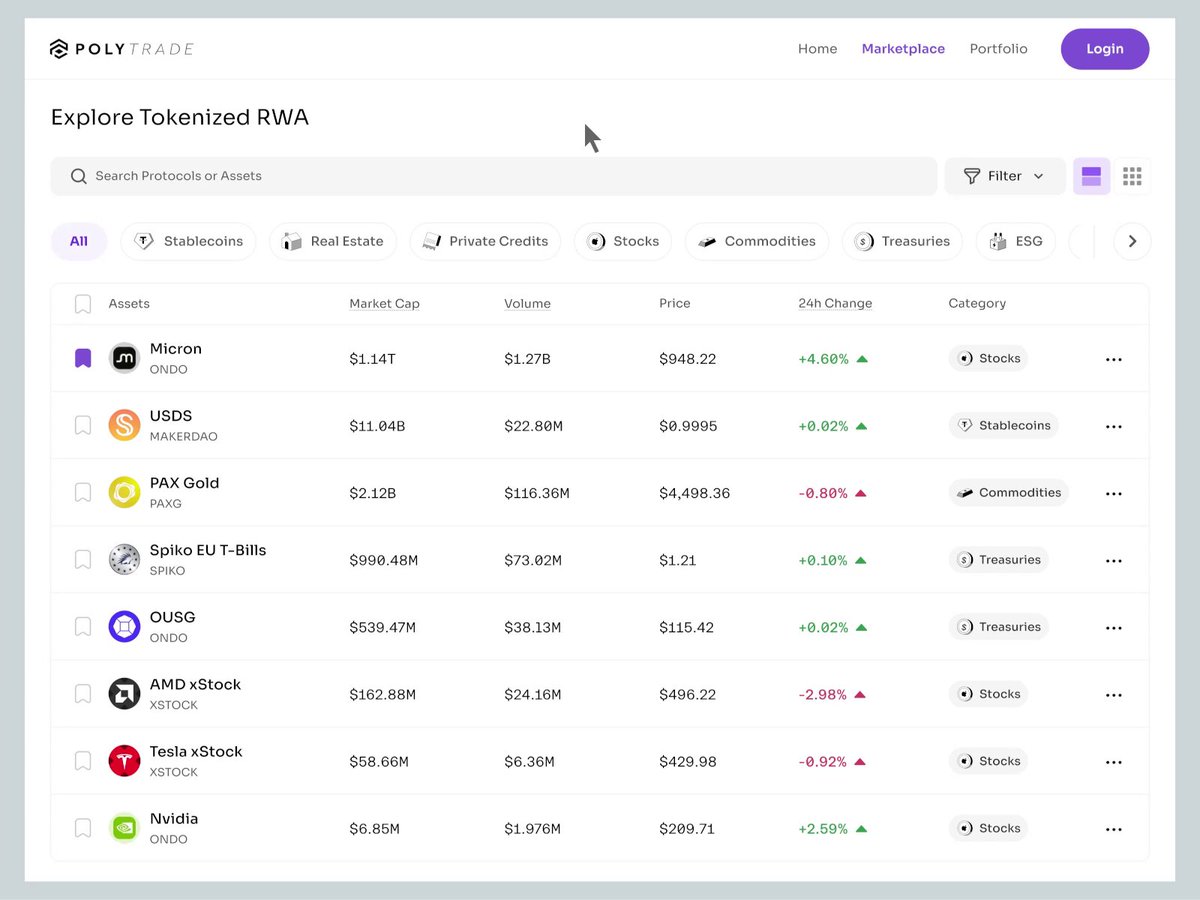Image resolution: width=1200 pixels, height=900 pixels.
Task: Click the Stocks category tag on Micron
Action: (x=988, y=358)
